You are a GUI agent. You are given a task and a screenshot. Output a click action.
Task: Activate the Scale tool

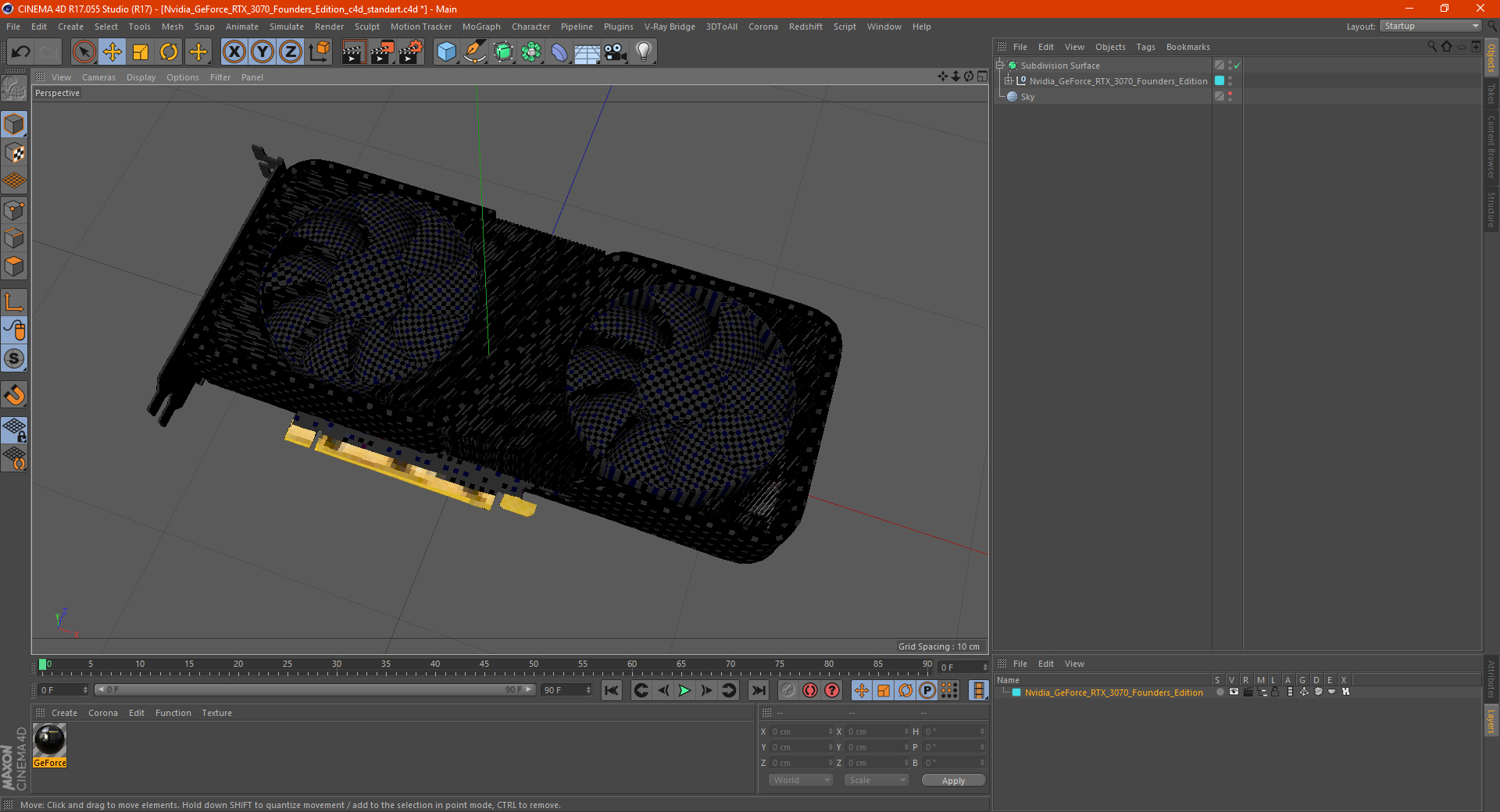[141, 52]
